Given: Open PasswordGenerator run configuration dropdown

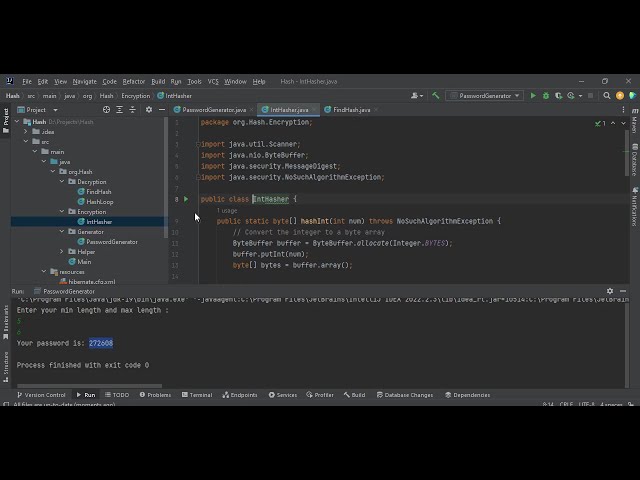Looking at the screenshot, I should (485, 96).
